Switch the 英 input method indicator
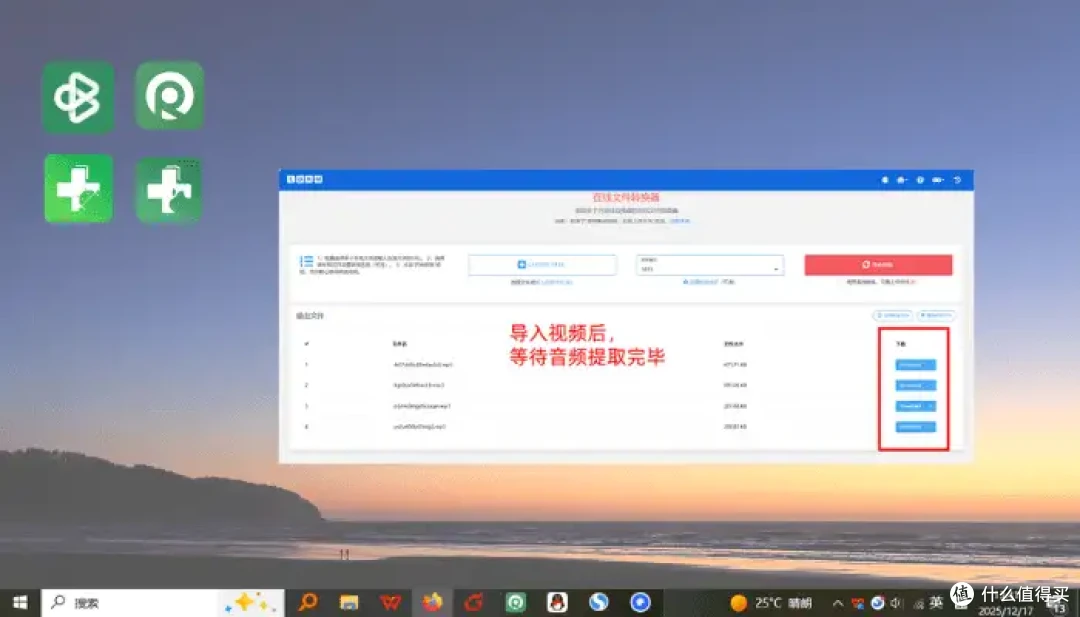This screenshot has height=617, width=1080. pyautogui.click(x=935, y=602)
